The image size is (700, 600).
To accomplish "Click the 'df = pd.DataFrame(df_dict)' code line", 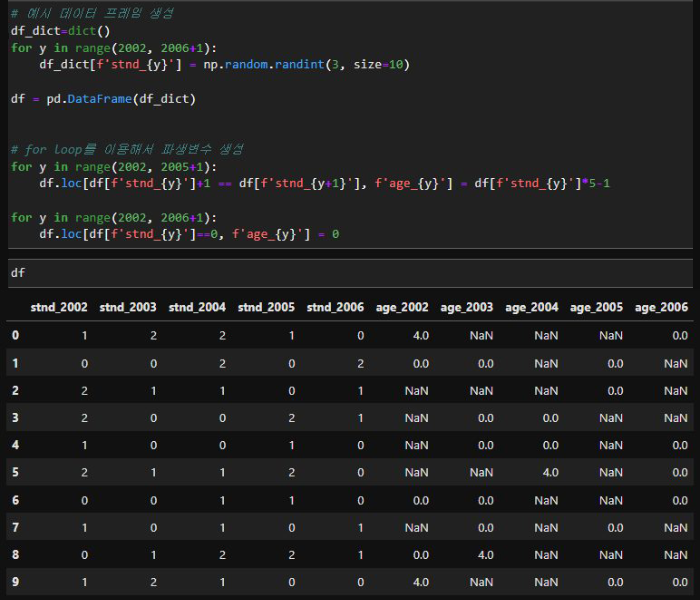I will [103, 99].
